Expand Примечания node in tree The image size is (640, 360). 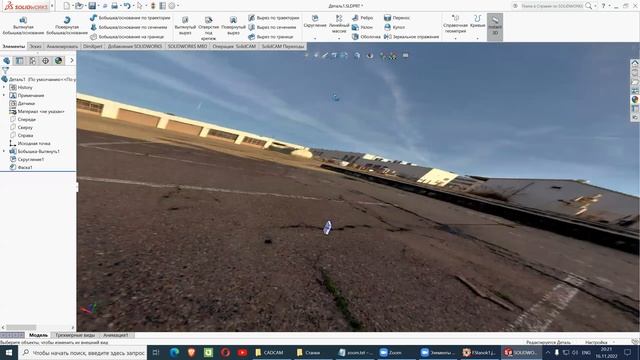[4, 95]
